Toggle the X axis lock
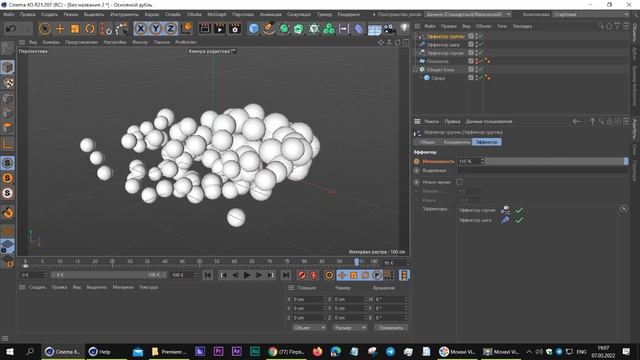This screenshot has height=360, width=640. 140,29
